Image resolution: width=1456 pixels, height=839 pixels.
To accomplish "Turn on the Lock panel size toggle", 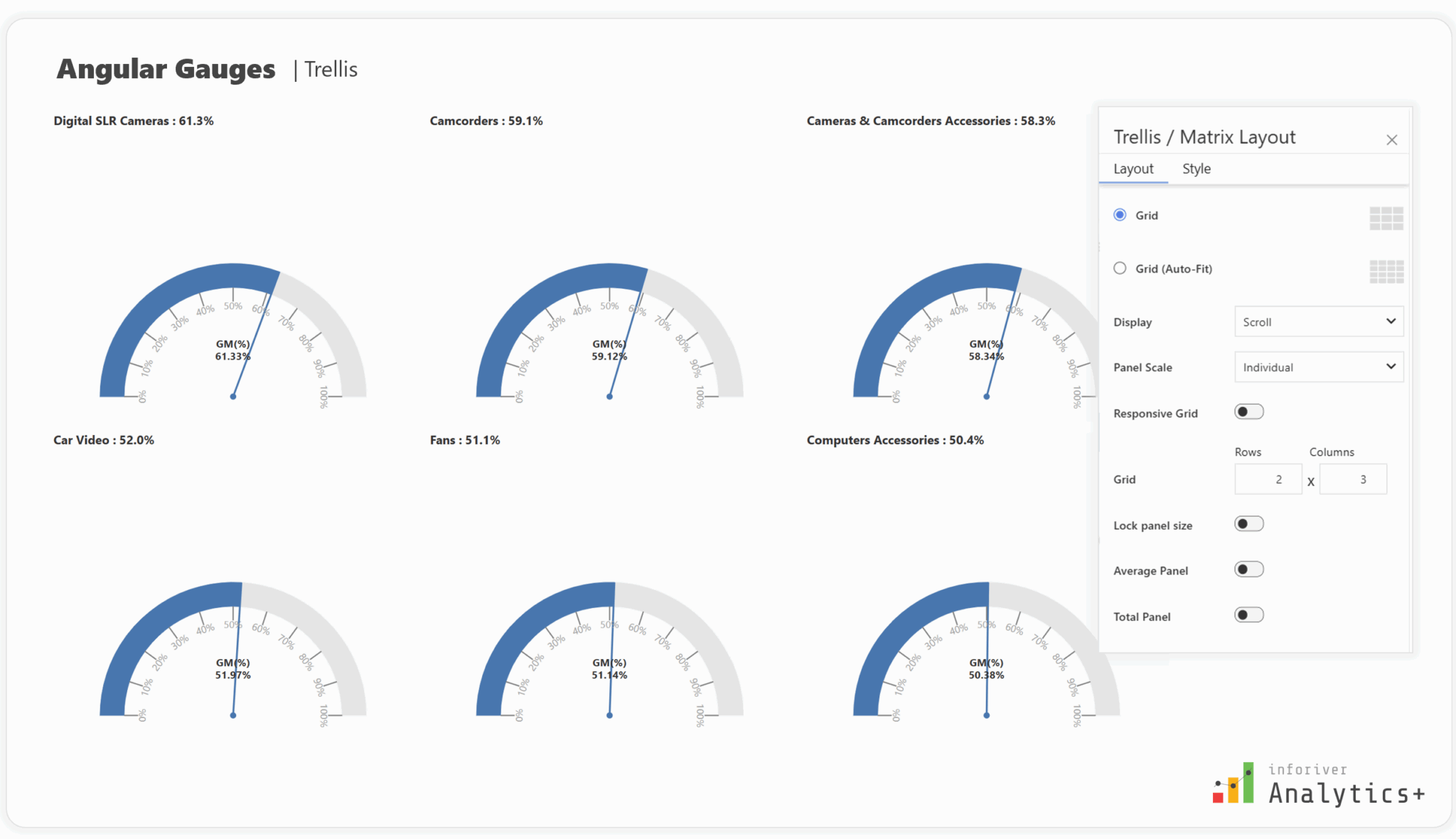I will click(1248, 523).
